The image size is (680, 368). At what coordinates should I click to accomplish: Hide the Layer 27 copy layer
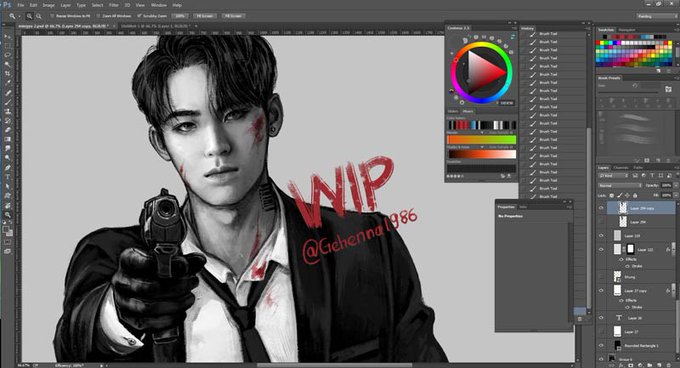pos(601,290)
